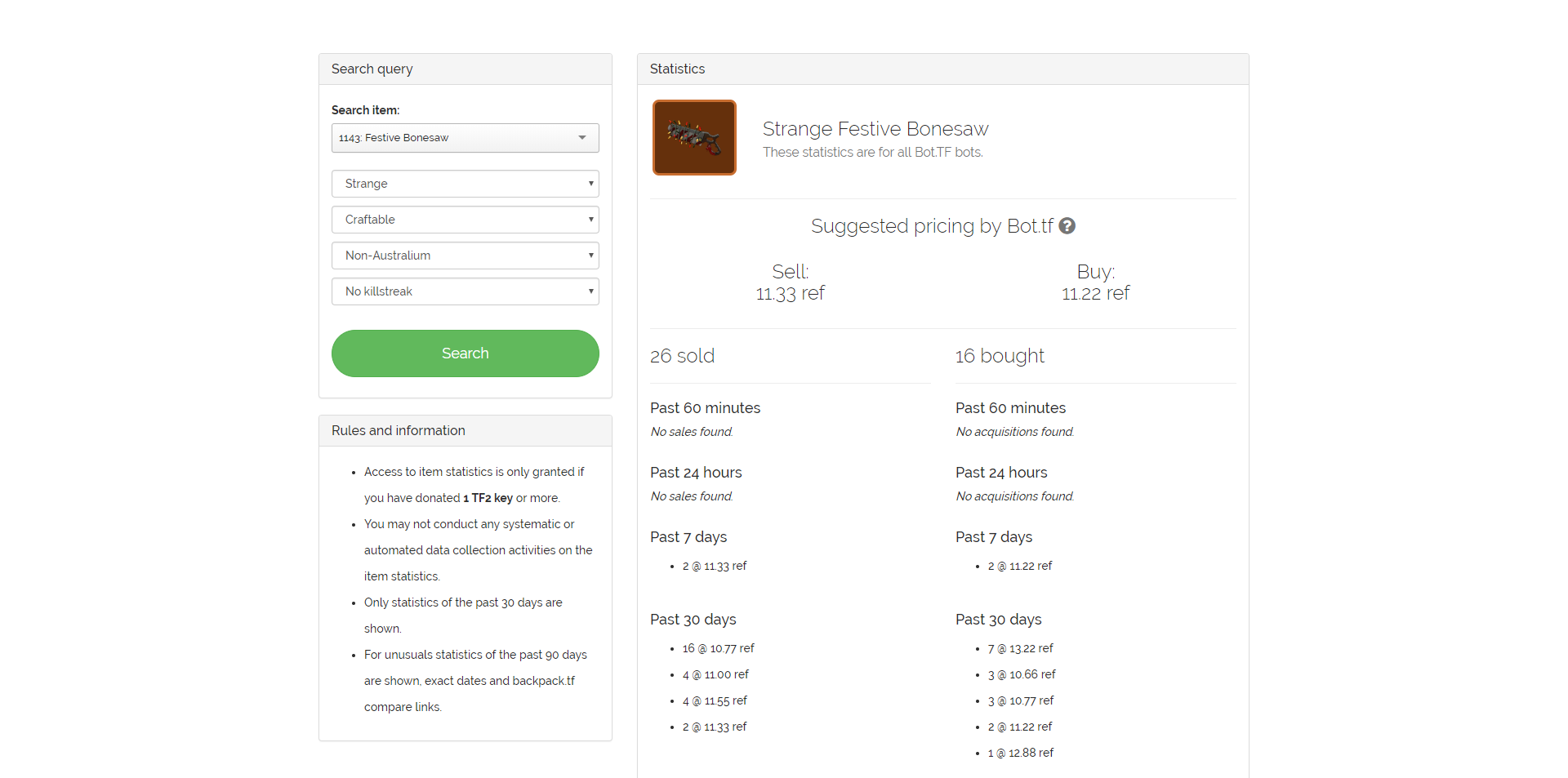1568x778 pixels.
Task: Click the help question mark icon
Action: 1067,226
